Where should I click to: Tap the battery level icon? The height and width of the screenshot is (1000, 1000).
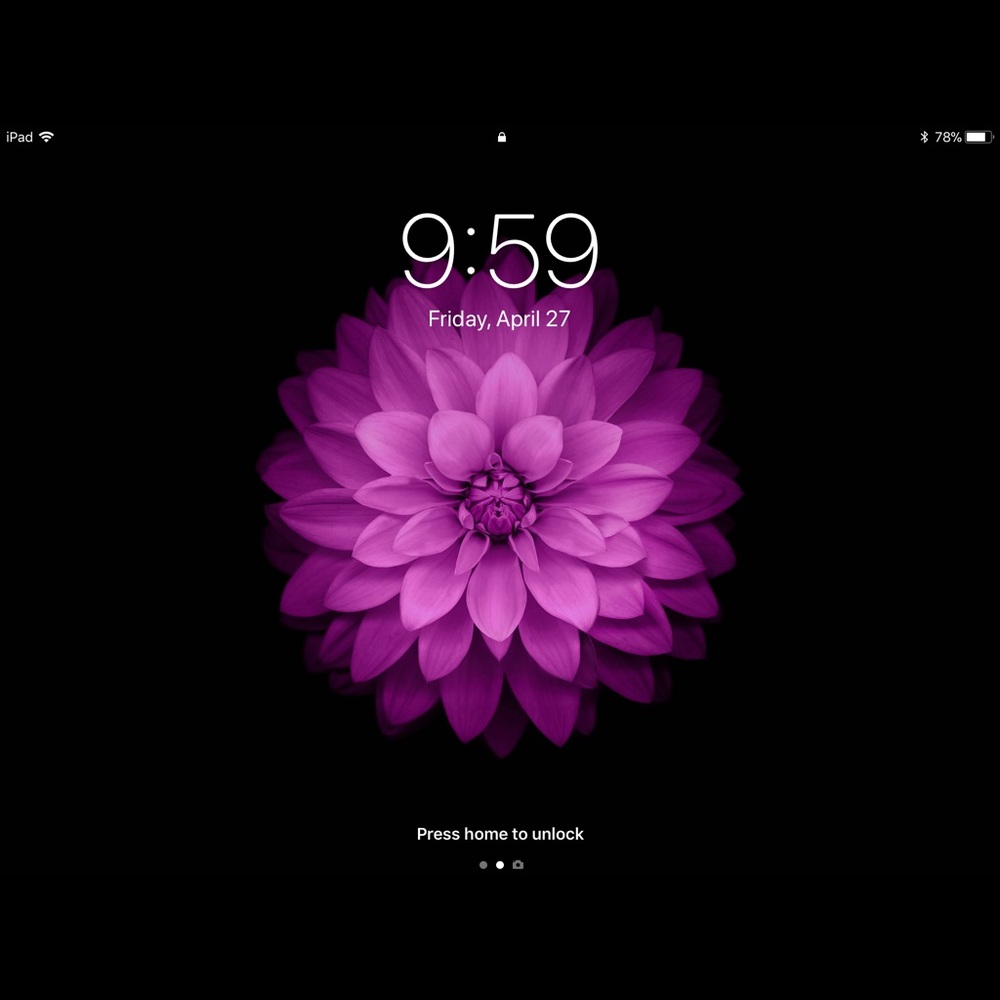pyautogui.click(x=978, y=137)
